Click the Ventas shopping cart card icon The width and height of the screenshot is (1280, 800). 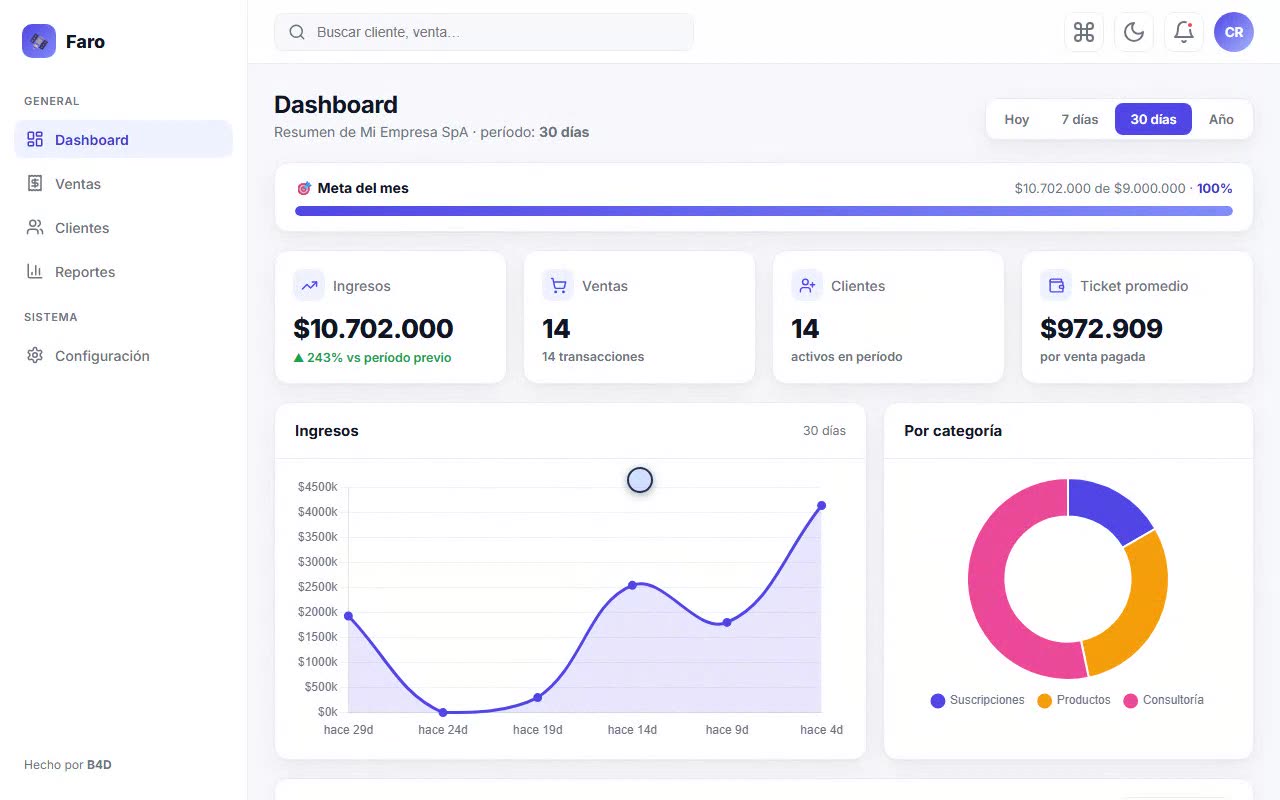click(x=558, y=285)
